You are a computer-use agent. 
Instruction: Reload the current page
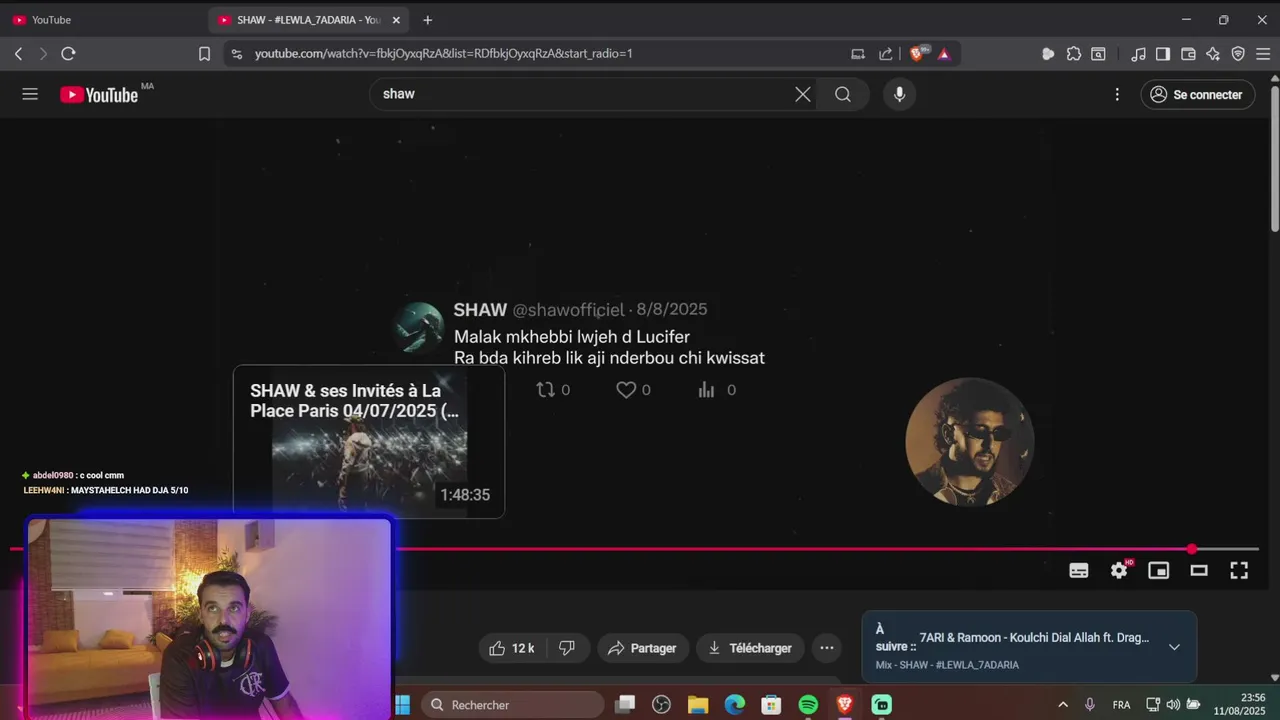click(68, 54)
